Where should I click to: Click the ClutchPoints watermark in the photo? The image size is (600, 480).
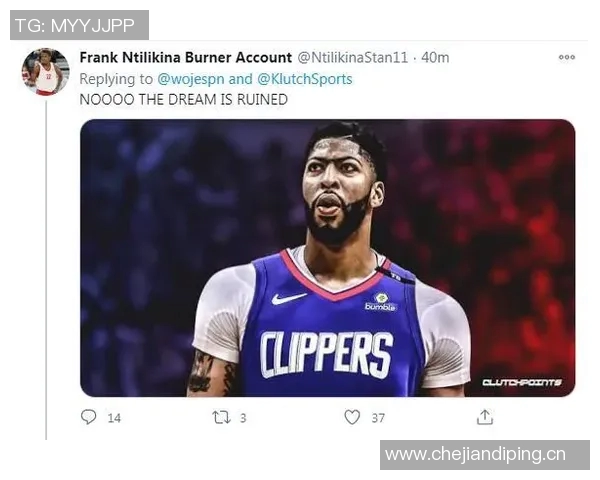[522, 382]
